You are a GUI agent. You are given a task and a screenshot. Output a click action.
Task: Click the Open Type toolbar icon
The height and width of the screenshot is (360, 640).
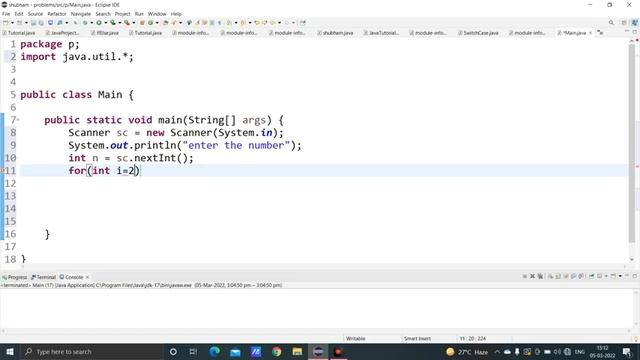(x=165, y=23)
